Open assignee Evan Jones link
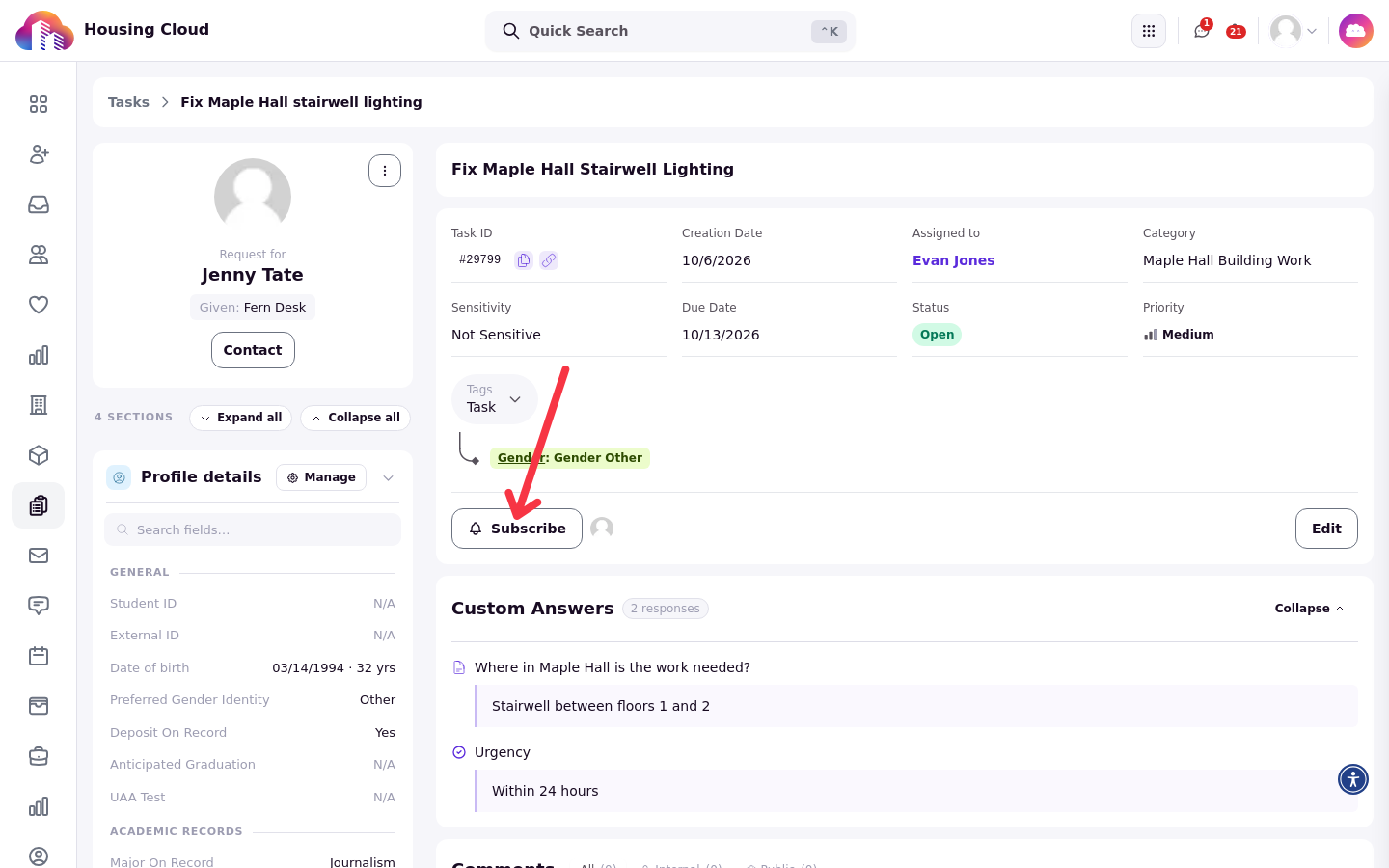1389x868 pixels. (x=953, y=260)
